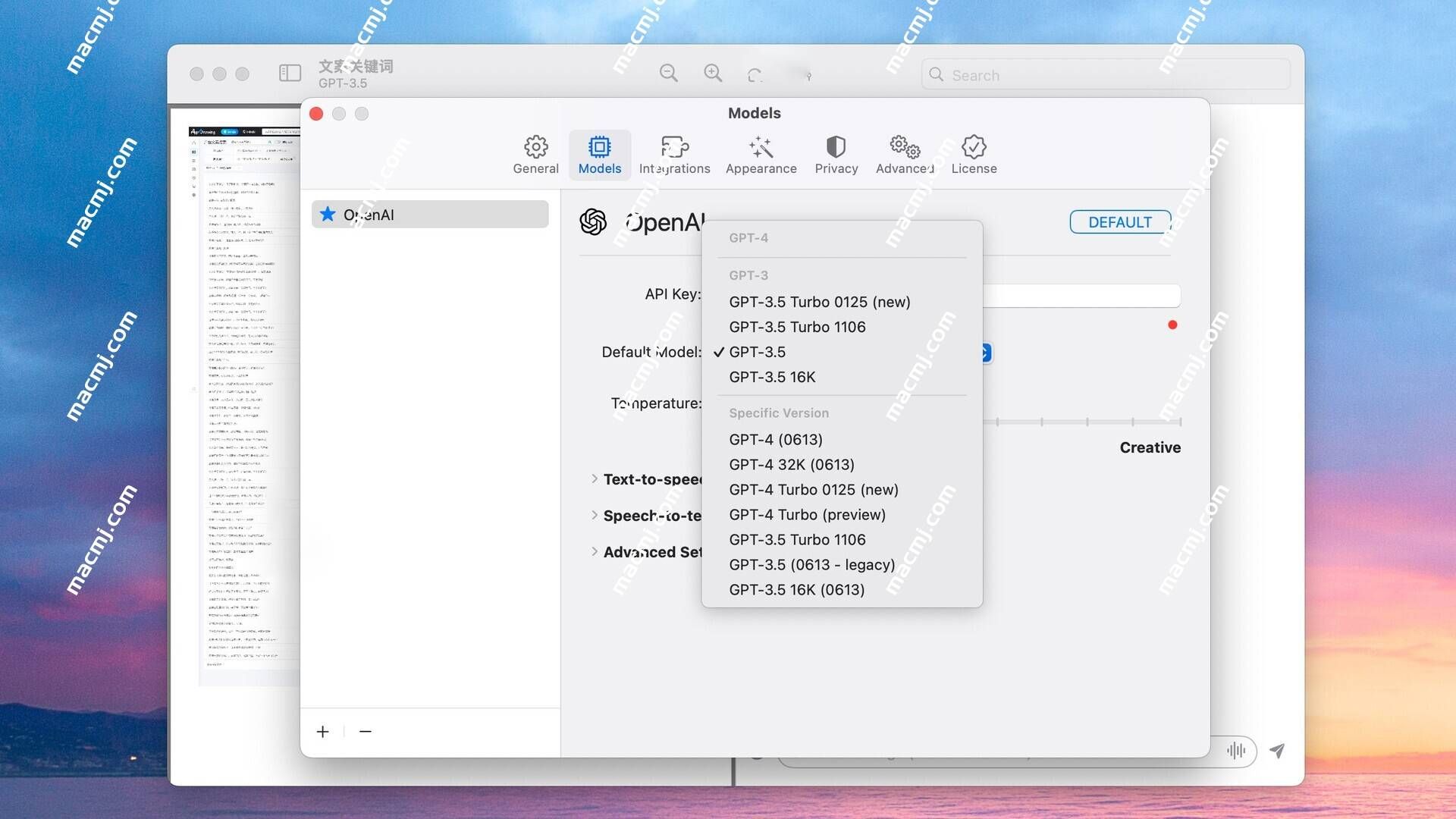This screenshot has width=1456, height=819.
Task: Add a new provider with plus button
Action: pyautogui.click(x=322, y=731)
